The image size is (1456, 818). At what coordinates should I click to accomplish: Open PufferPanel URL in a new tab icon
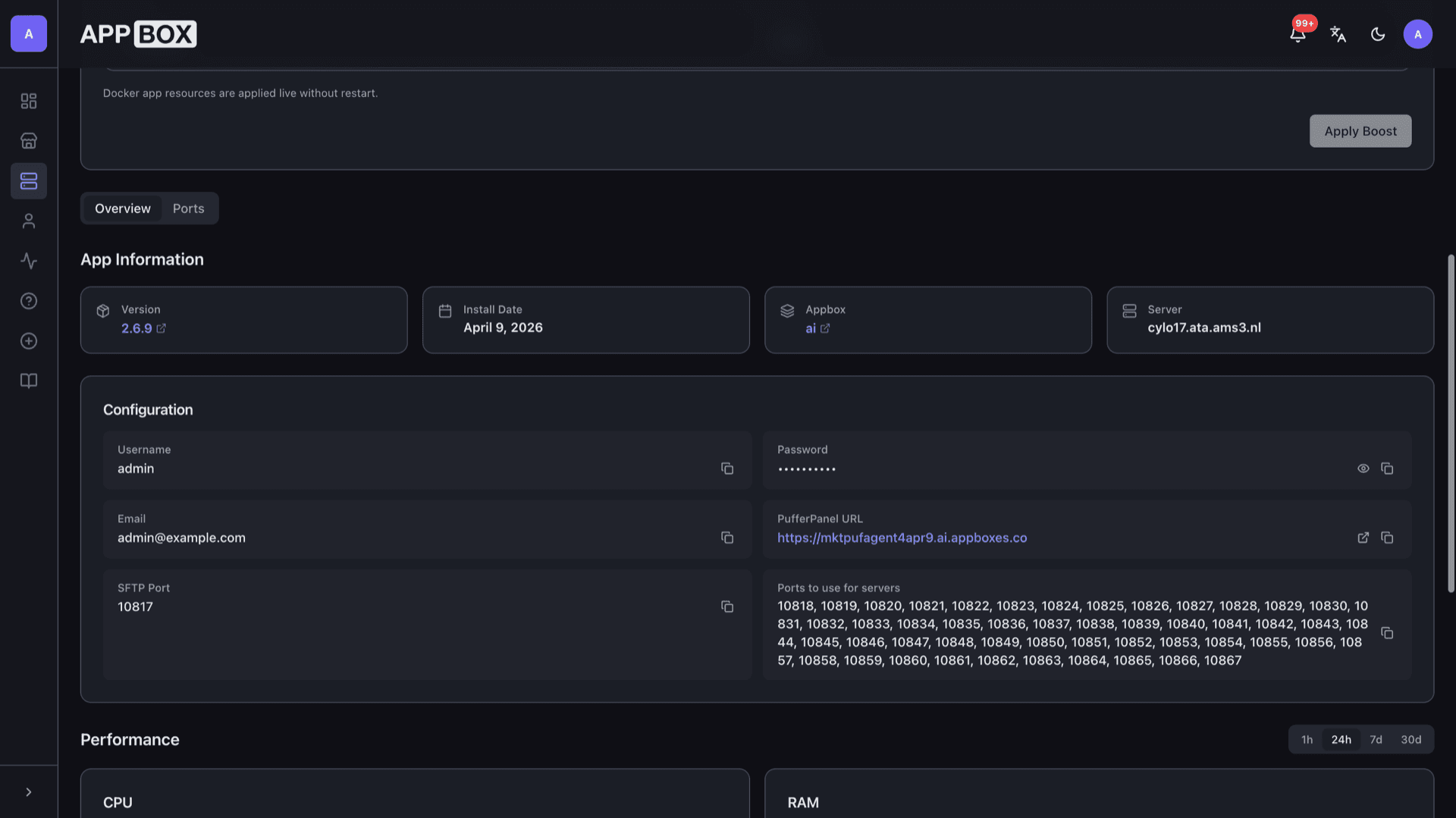pyautogui.click(x=1363, y=537)
